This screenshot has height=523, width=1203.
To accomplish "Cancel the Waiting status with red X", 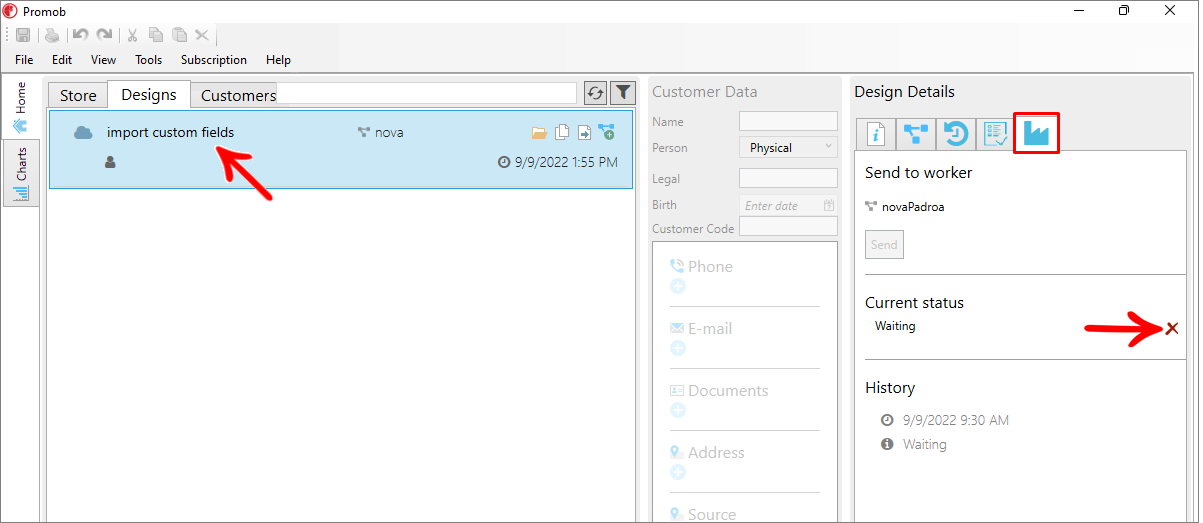I will [1172, 328].
